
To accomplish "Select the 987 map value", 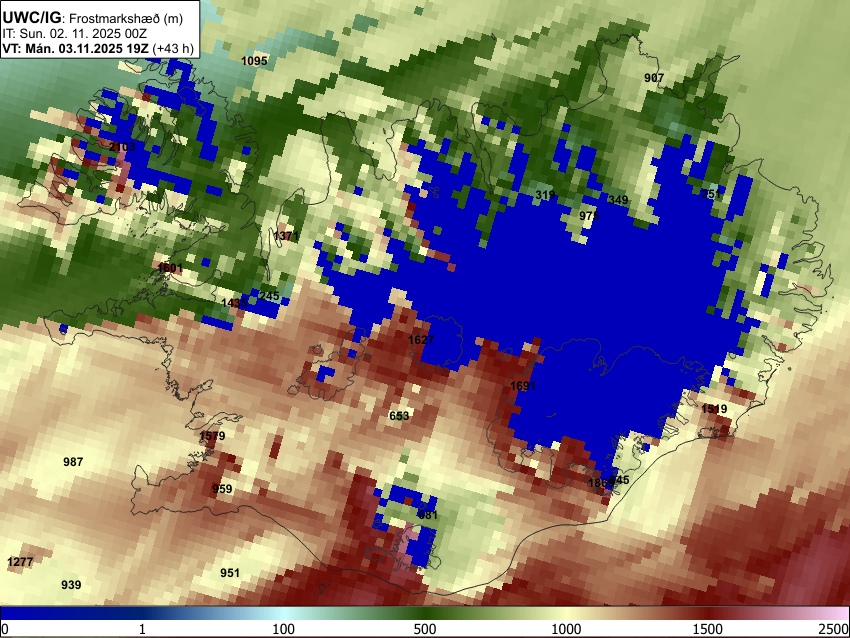I will [73, 462].
